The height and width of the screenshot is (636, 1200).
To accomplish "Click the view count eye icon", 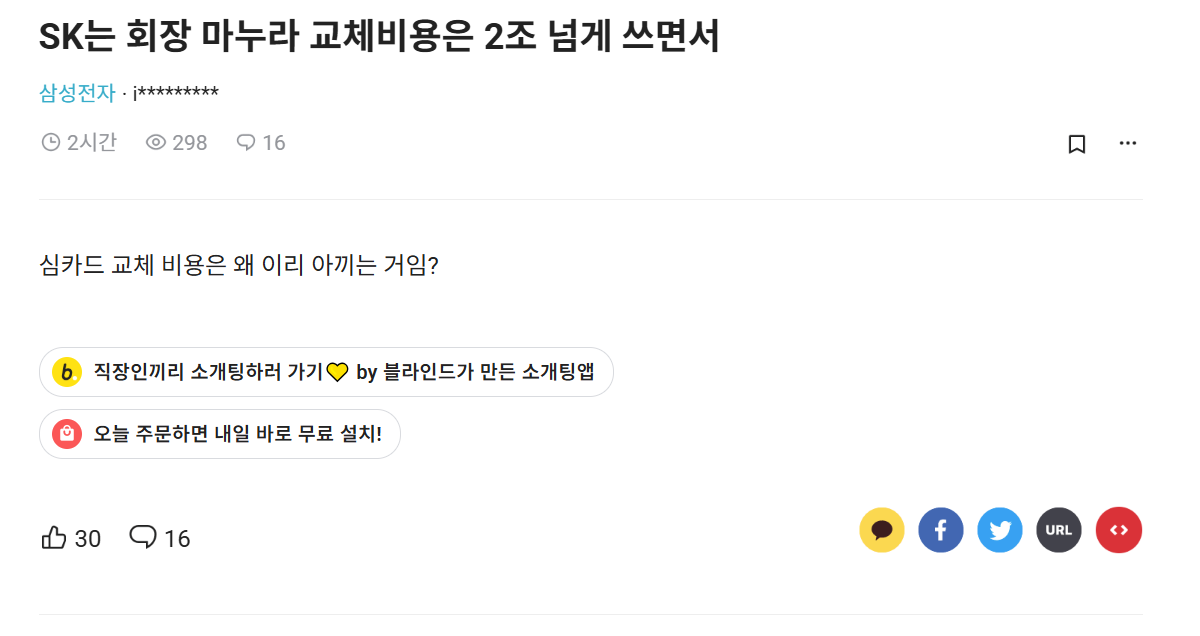I will click(x=155, y=143).
